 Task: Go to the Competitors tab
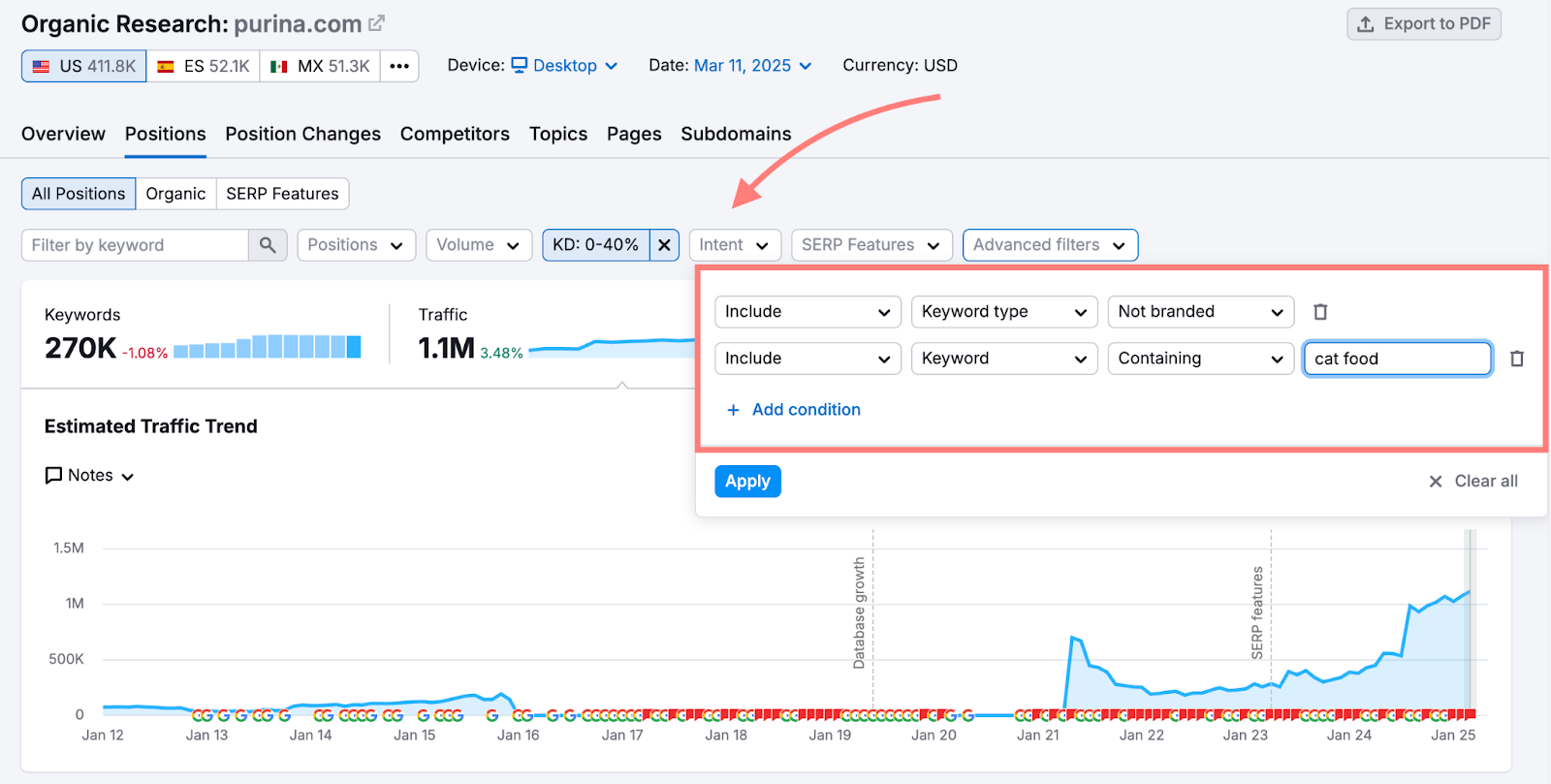pyautogui.click(x=455, y=134)
